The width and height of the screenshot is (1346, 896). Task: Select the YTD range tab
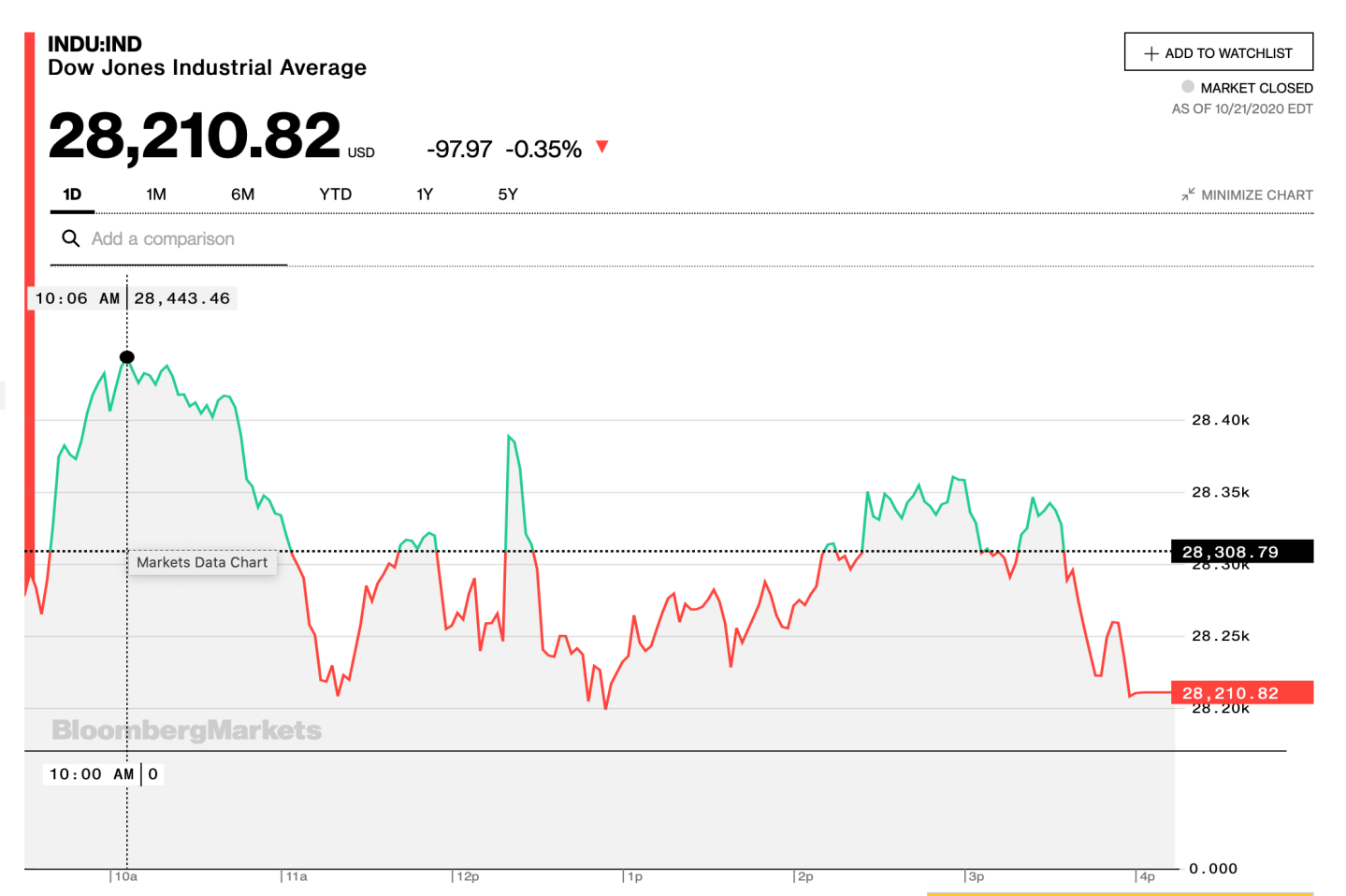point(335,195)
